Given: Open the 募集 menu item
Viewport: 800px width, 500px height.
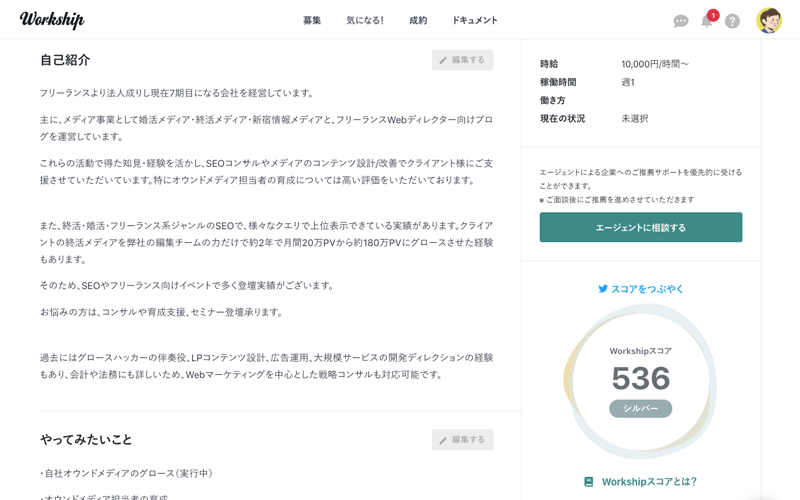Looking at the screenshot, I should point(312,20).
